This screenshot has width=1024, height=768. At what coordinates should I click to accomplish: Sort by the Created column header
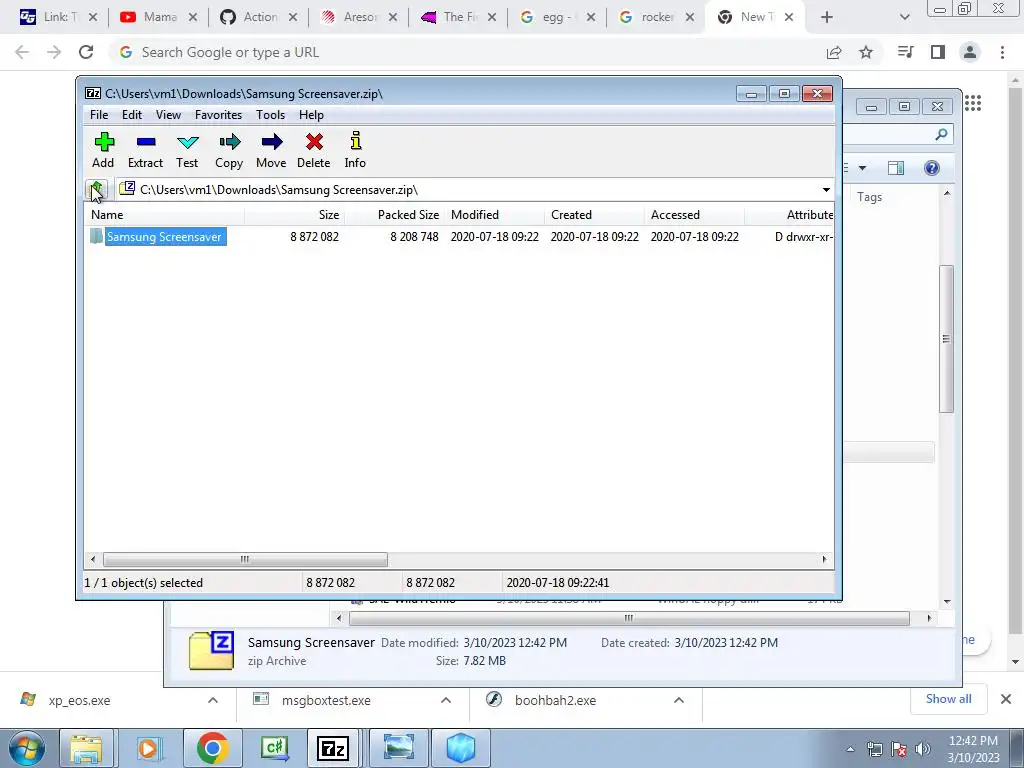(x=594, y=215)
